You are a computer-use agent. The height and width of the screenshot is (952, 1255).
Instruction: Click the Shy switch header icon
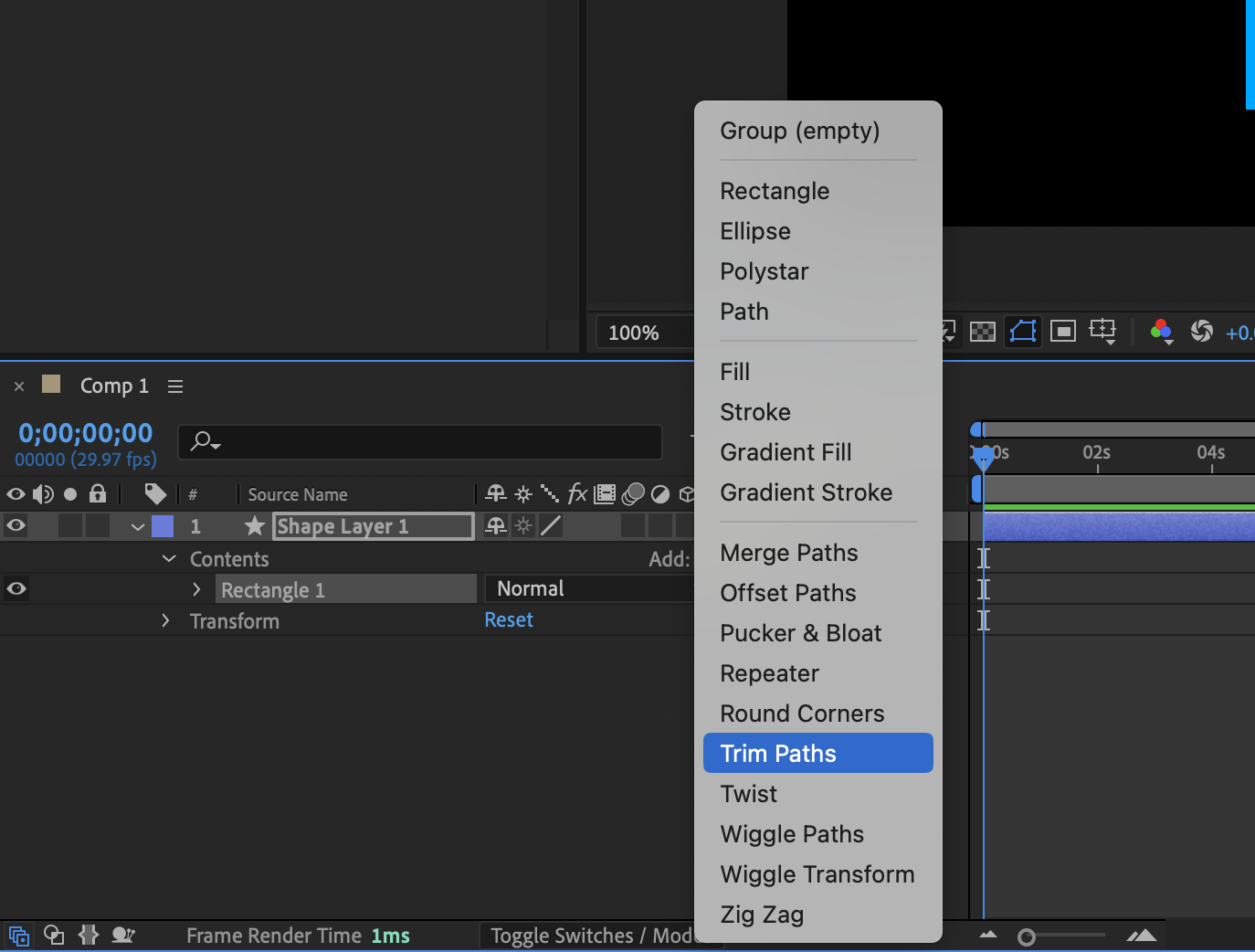pyautogui.click(x=496, y=494)
